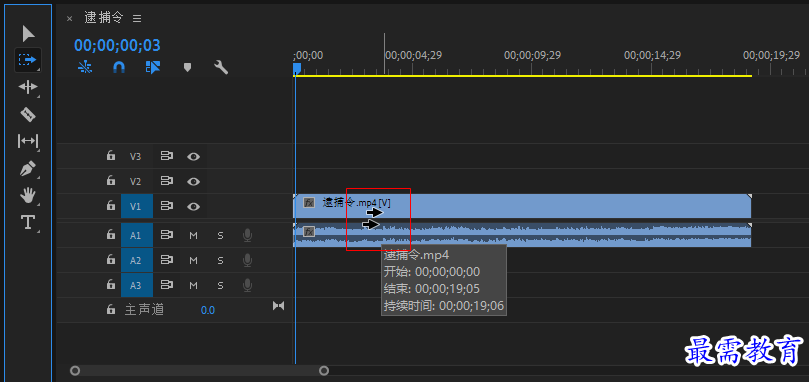
Task: Click right zoom scrollbar handle
Action: 323,370
